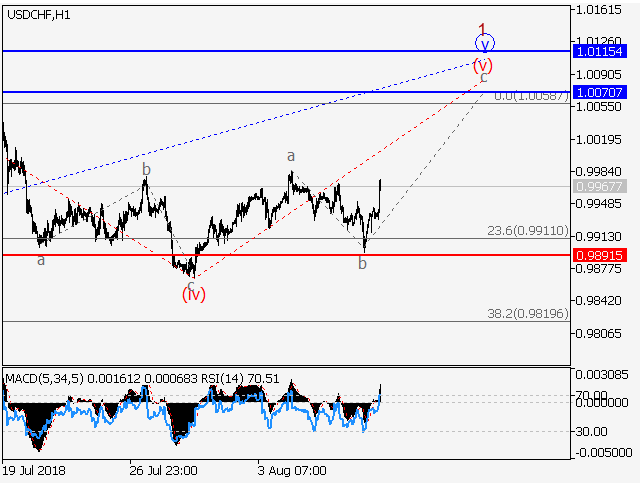640x483 pixels.
Task: Click the 30.00 RSI level on the axis
Action: (x=592, y=431)
